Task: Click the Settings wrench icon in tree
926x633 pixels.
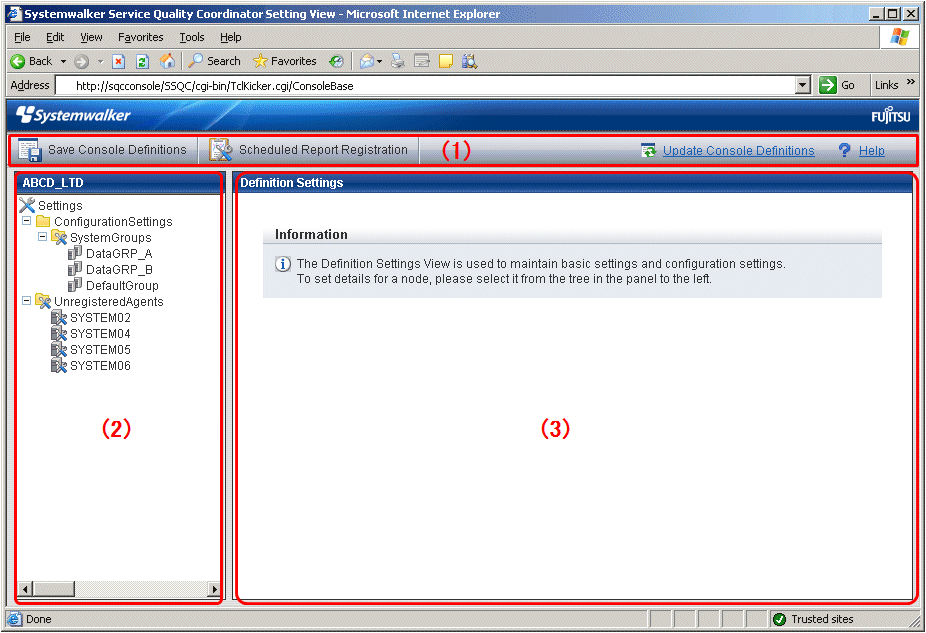Action: click(27, 205)
